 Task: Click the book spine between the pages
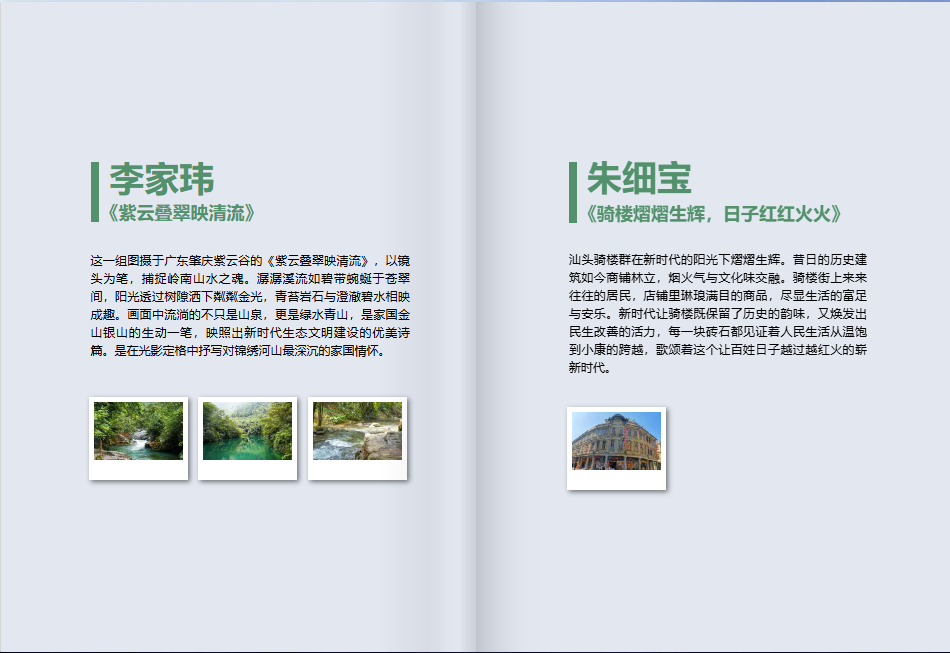click(x=475, y=326)
